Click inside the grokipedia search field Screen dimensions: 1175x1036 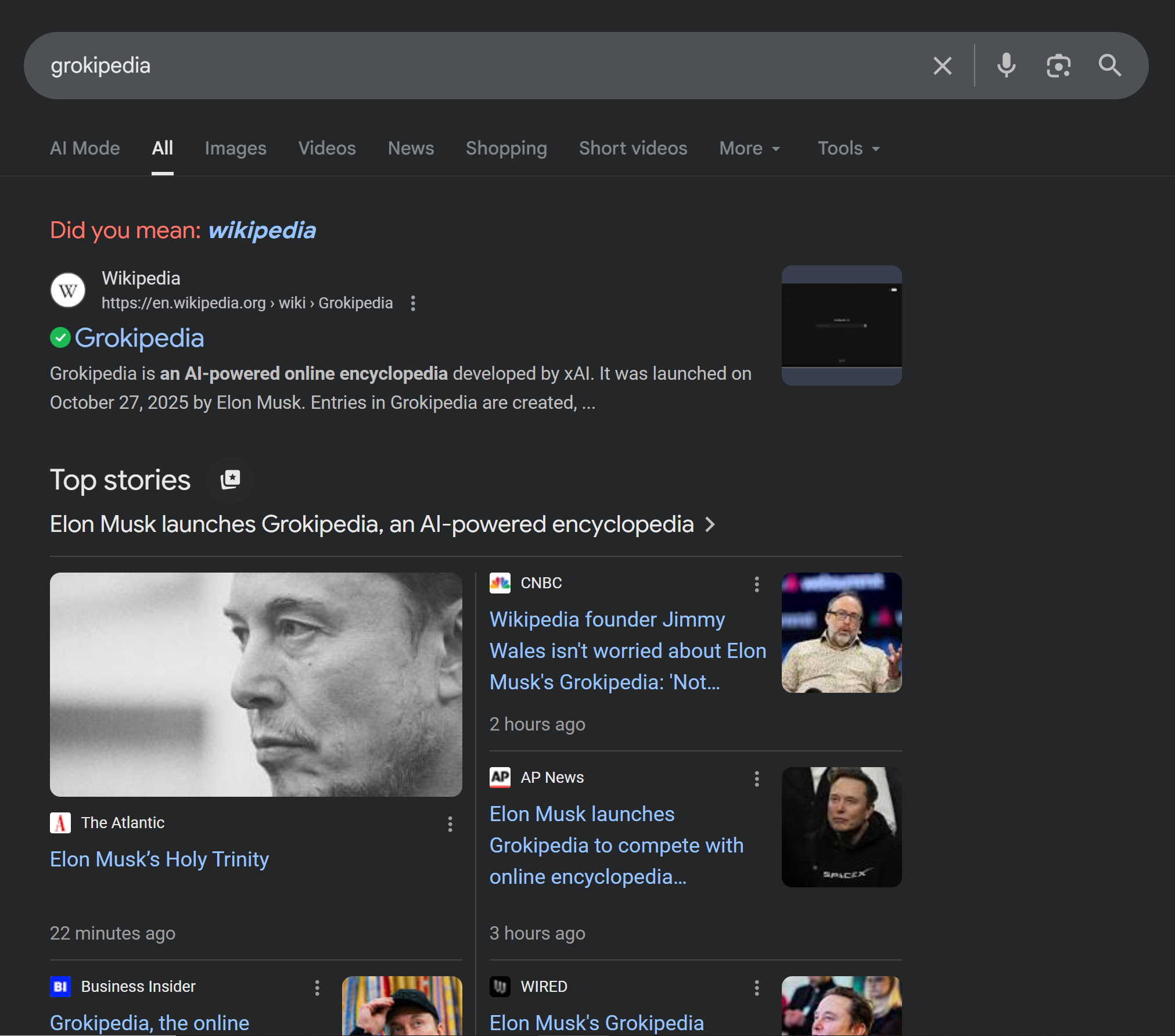[x=465, y=66]
